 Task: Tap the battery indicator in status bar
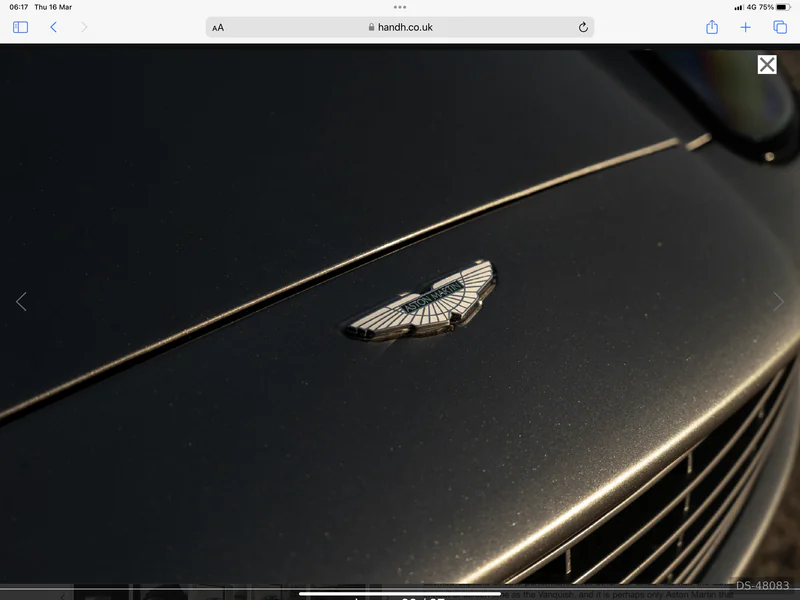(x=783, y=7)
